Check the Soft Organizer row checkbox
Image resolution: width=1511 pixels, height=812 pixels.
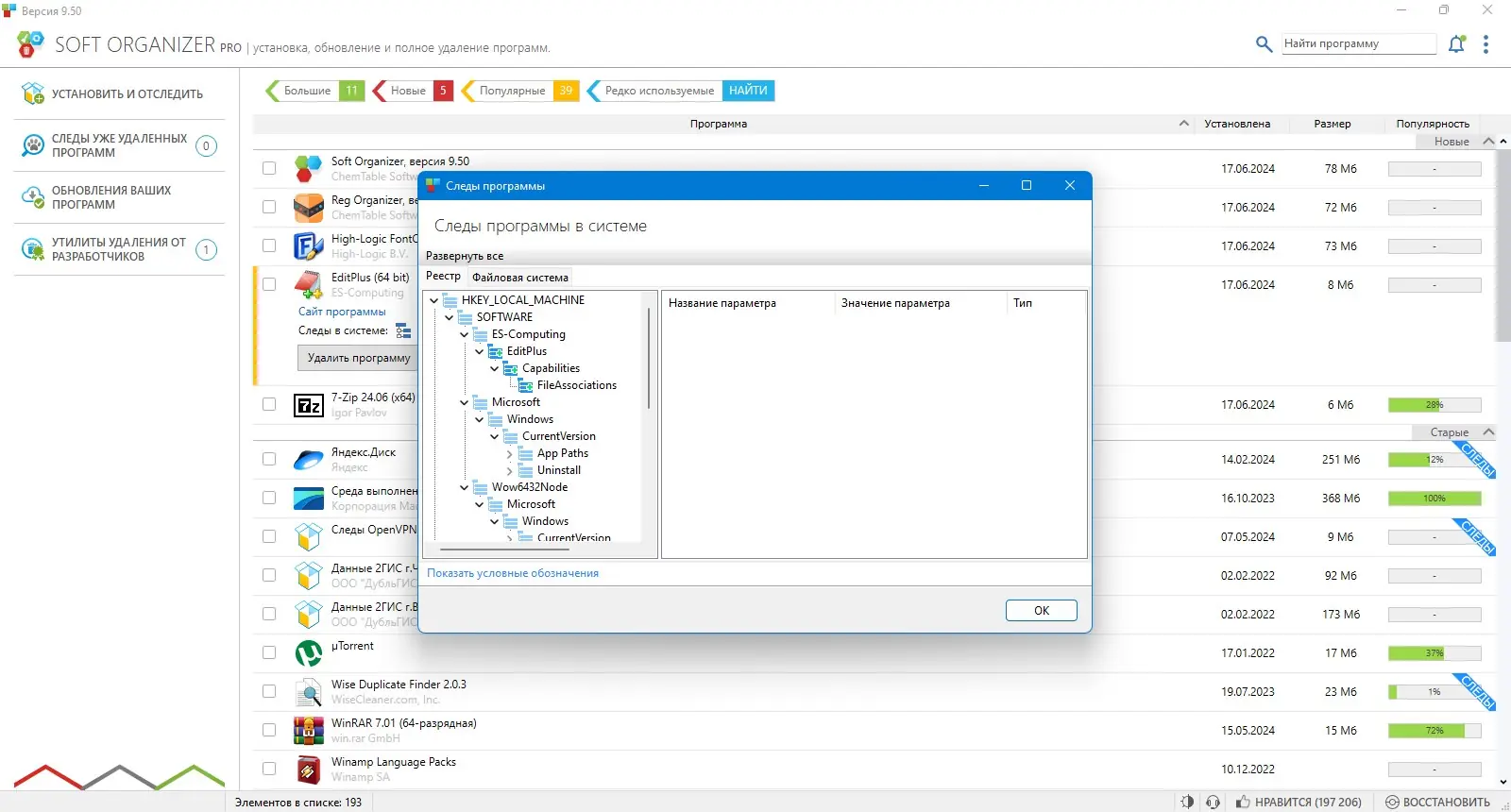point(269,169)
